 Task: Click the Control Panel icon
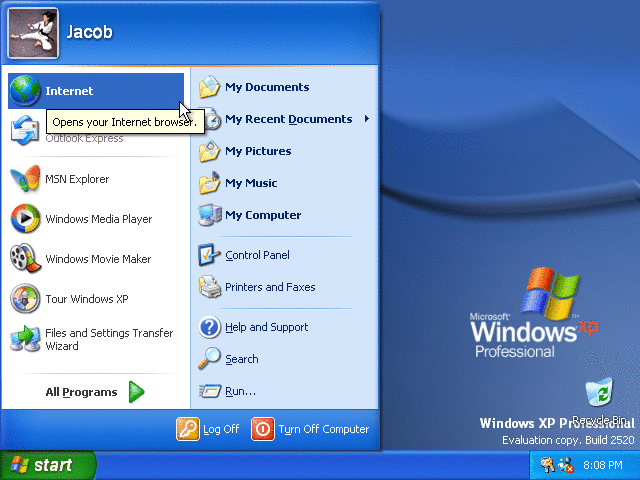[x=209, y=255]
